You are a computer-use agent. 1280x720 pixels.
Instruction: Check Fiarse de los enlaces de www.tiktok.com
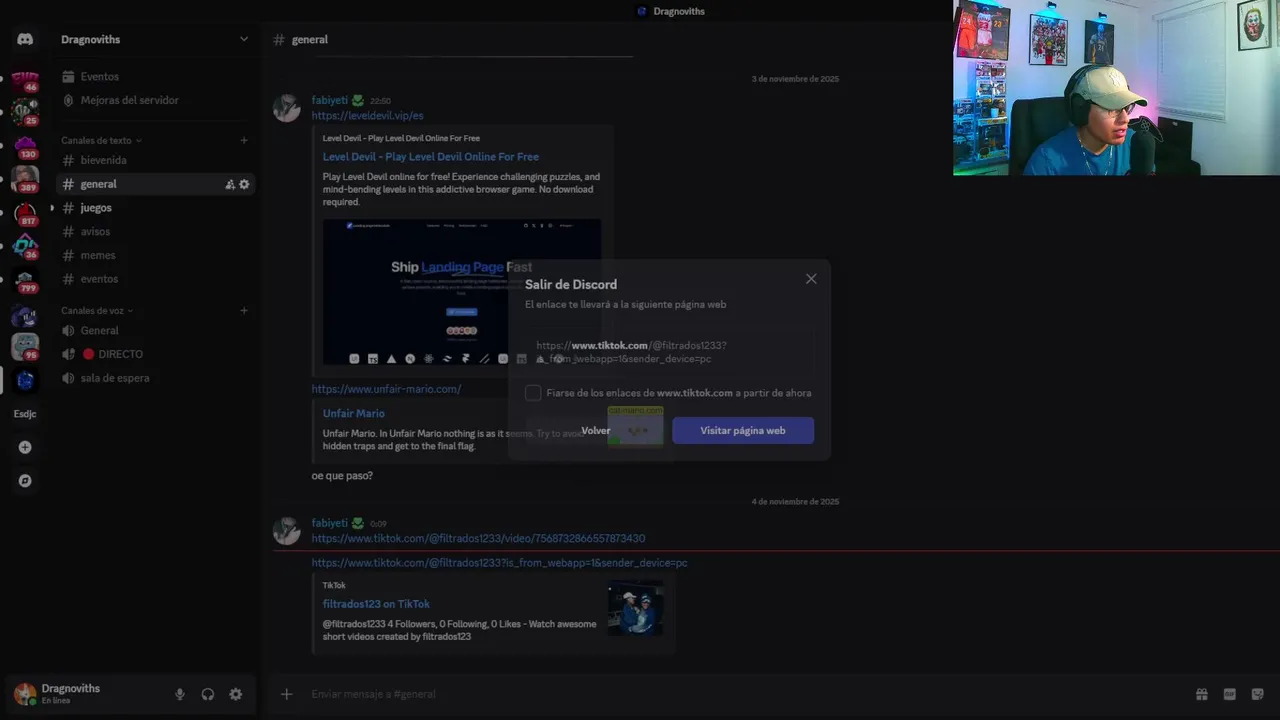click(x=533, y=393)
